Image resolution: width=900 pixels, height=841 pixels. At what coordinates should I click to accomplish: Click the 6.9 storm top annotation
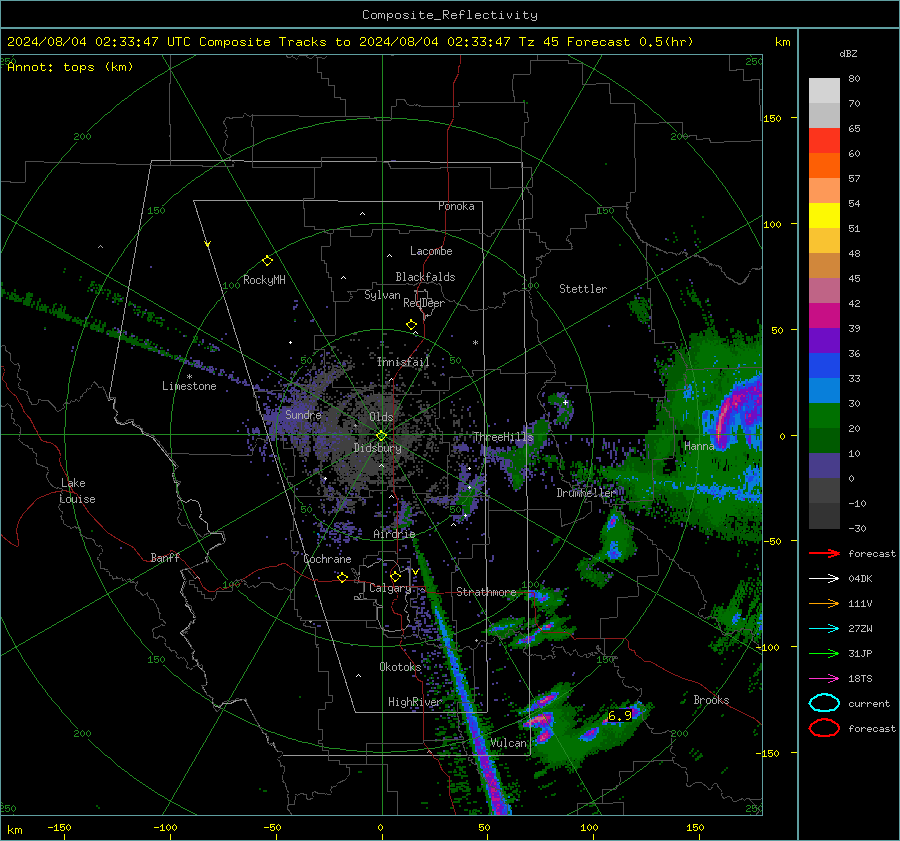pyautogui.click(x=619, y=715)
